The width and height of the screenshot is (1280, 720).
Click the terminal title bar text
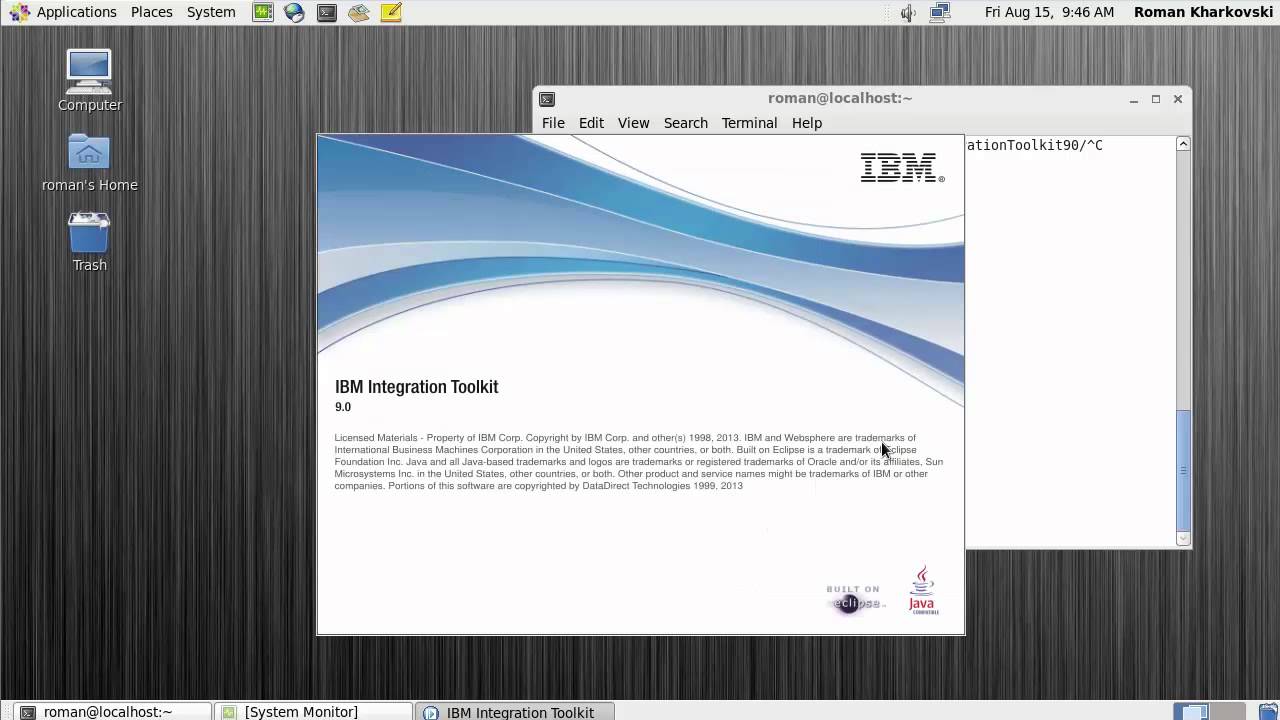tap(840, 98)
